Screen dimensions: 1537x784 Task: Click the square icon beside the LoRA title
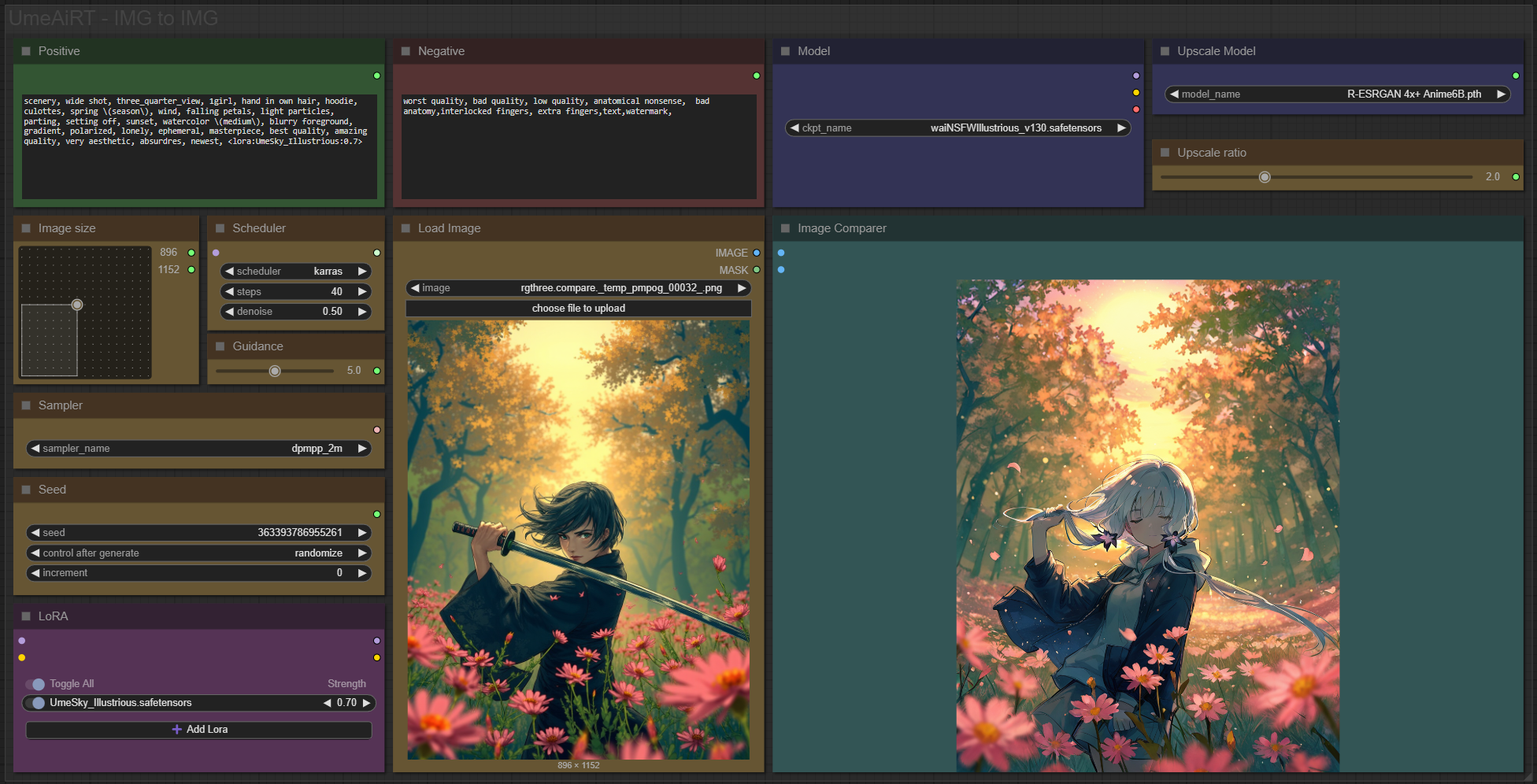[26, 616]
